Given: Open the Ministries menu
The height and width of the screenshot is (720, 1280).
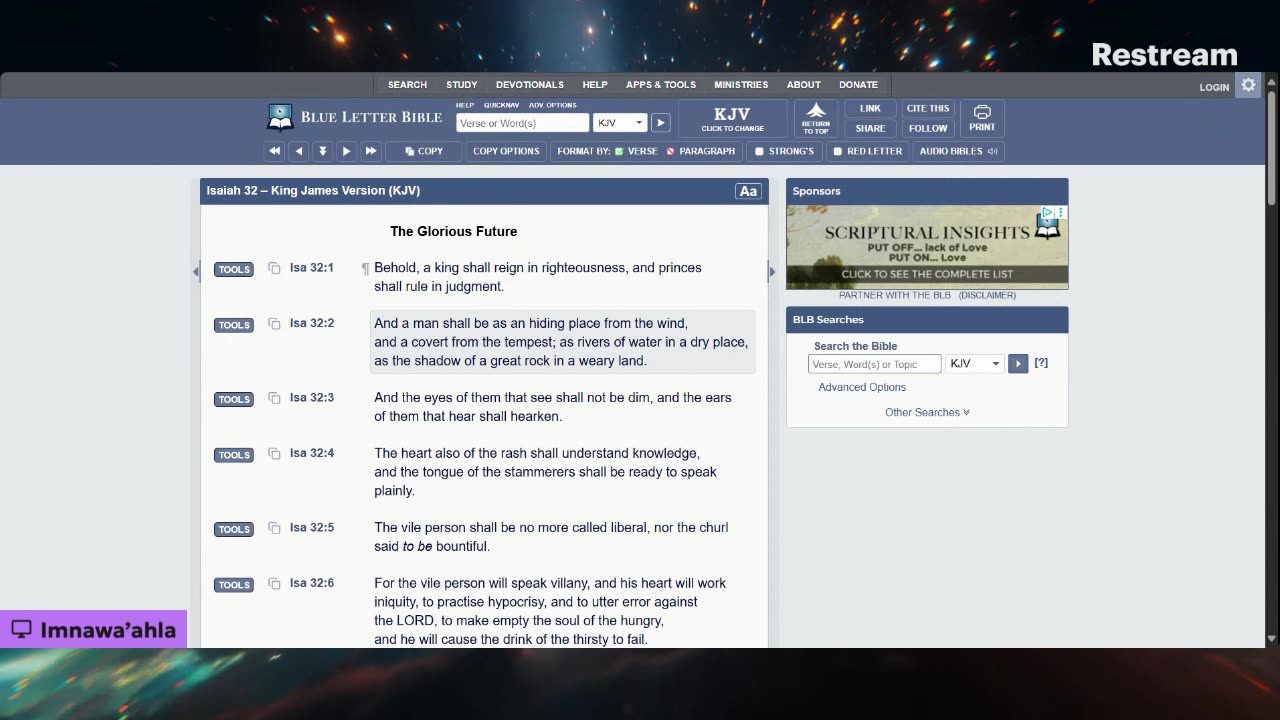Looking at the screenshot, I should (741, 85).
